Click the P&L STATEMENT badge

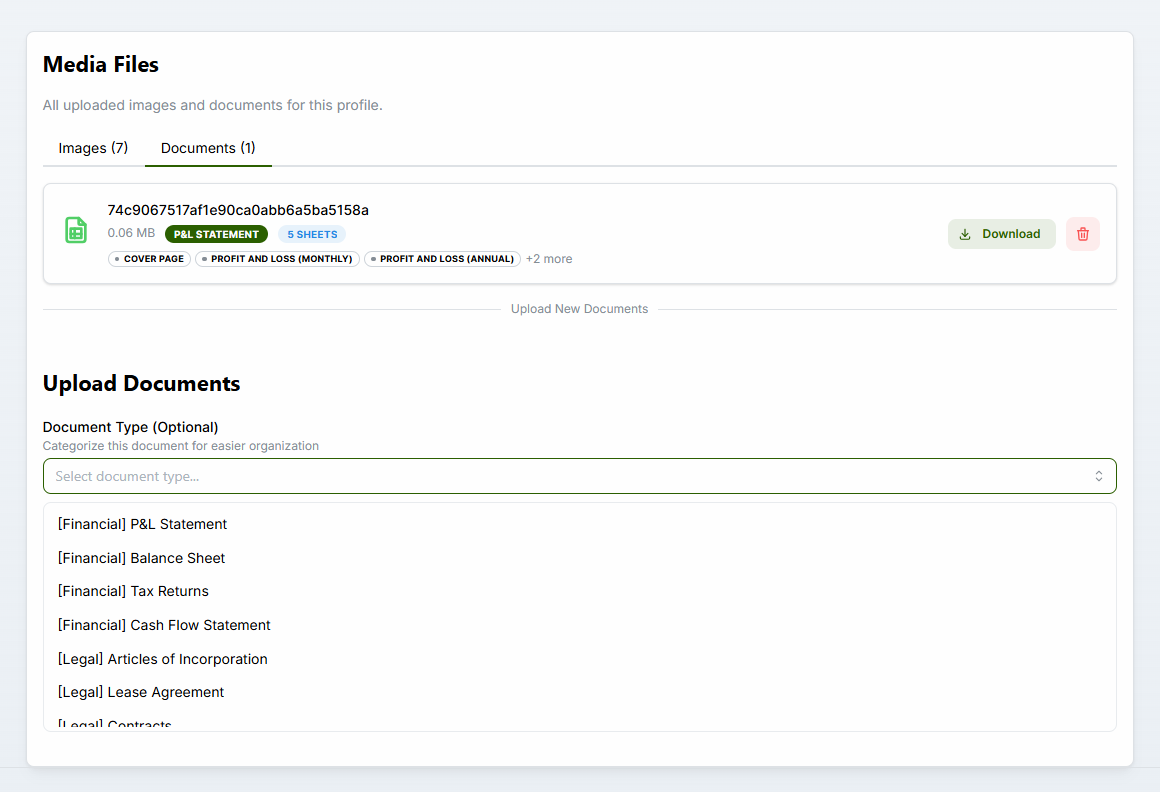[216, 233]
